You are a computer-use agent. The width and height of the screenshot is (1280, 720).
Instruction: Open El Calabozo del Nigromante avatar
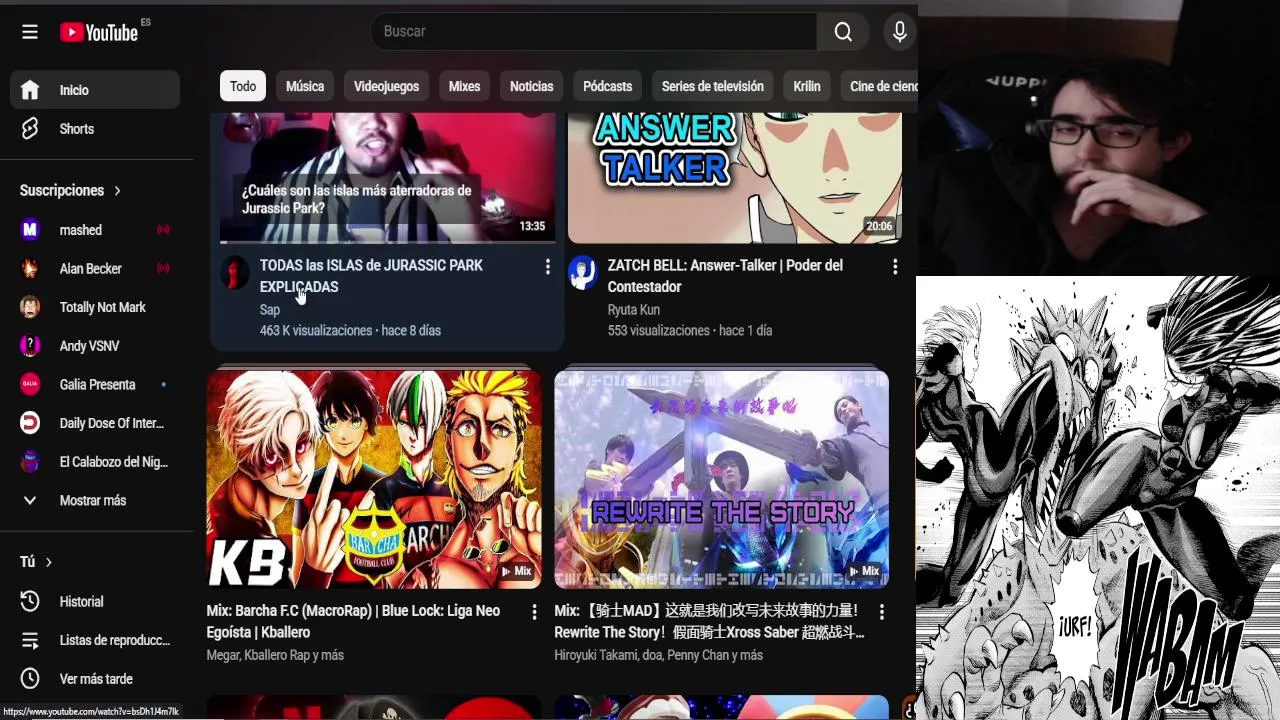point(30,462)
